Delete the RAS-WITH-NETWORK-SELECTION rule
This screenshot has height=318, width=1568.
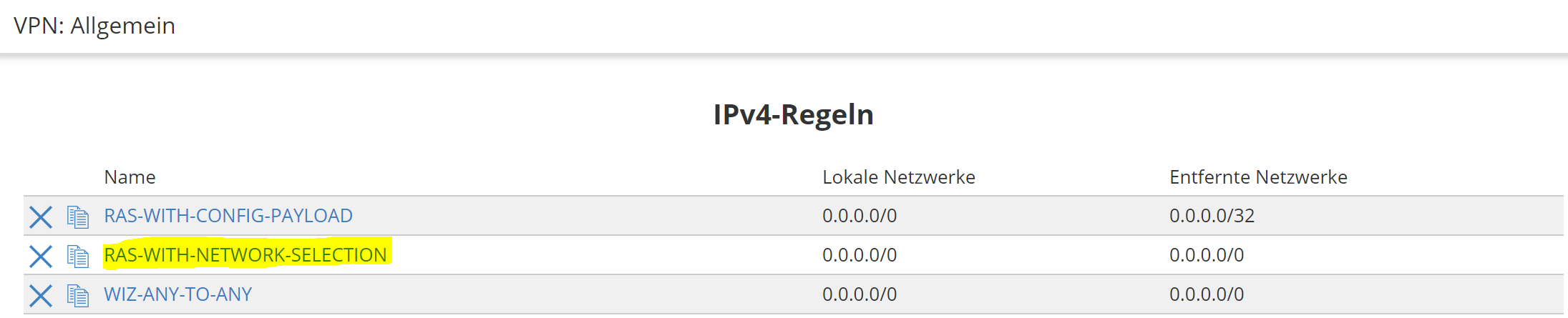coord(41,256)
